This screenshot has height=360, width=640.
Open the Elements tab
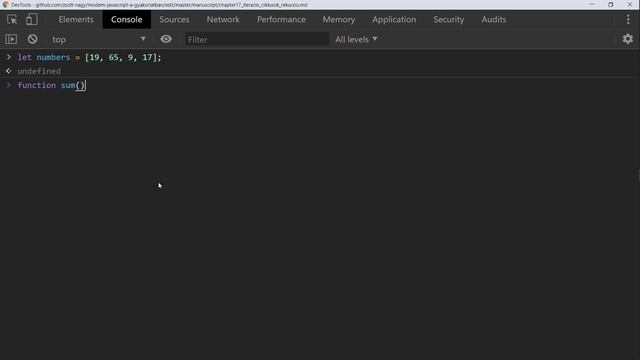point(76,19)
